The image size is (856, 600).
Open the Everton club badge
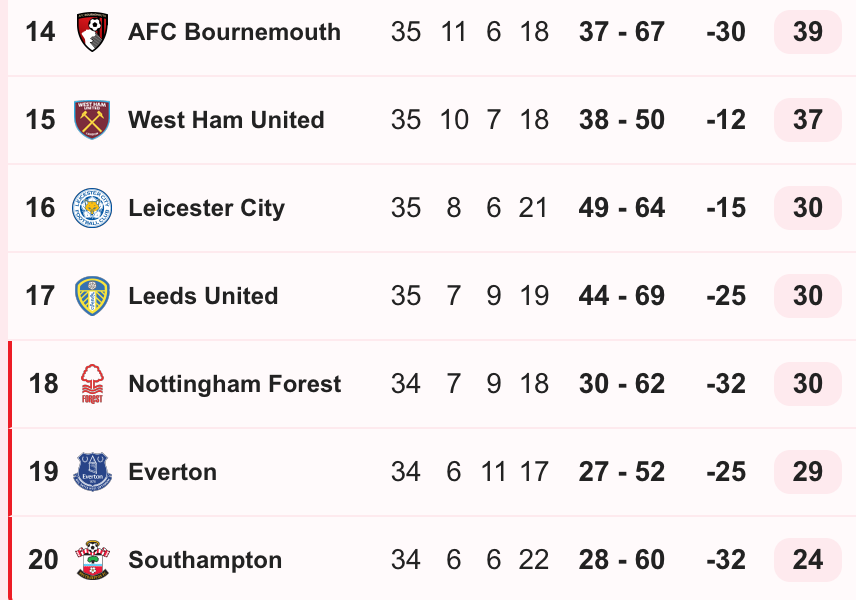coord(92,472)
